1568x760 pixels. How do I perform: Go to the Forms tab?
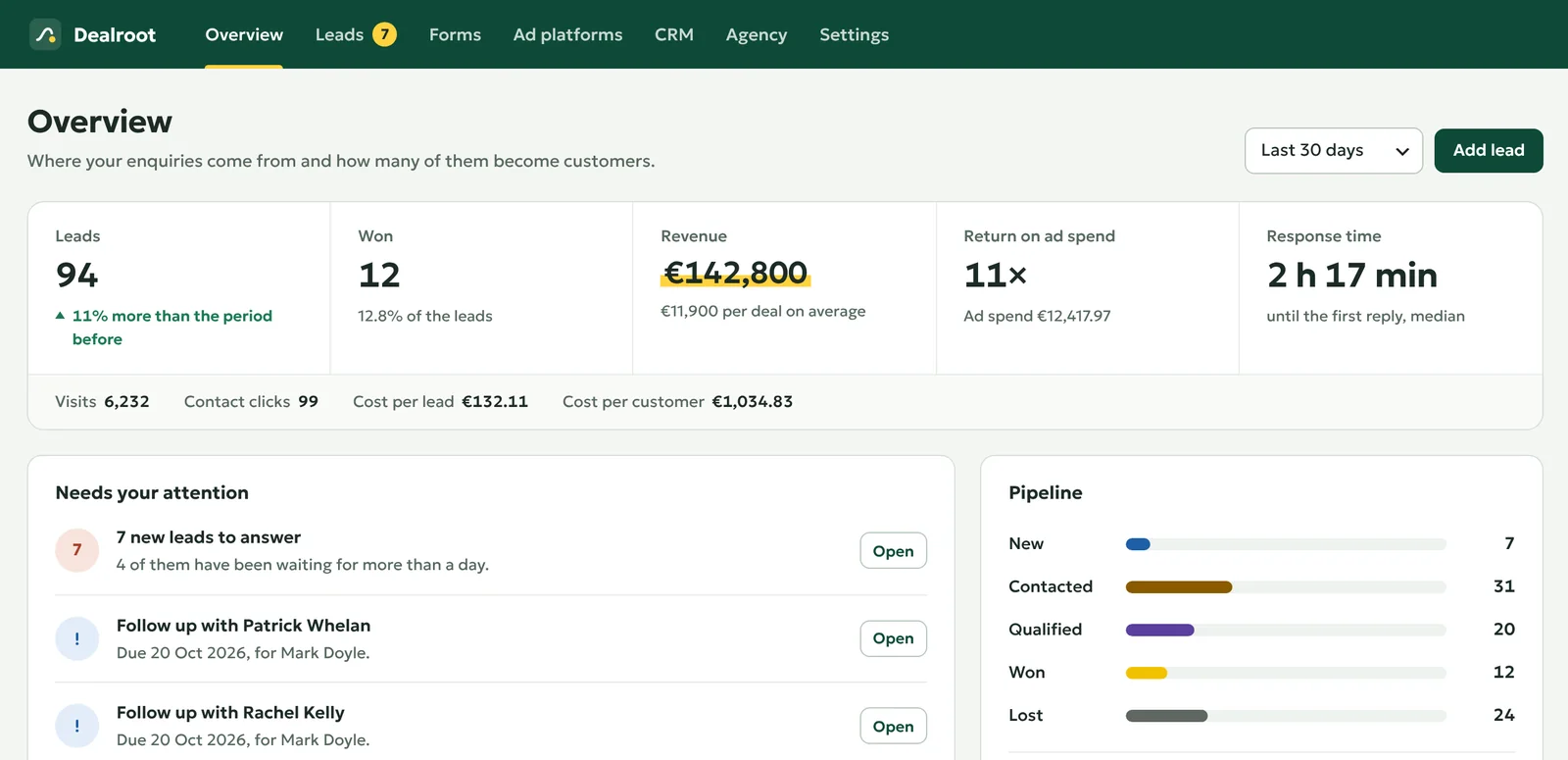pyautogui.click(x=455, y=34)
